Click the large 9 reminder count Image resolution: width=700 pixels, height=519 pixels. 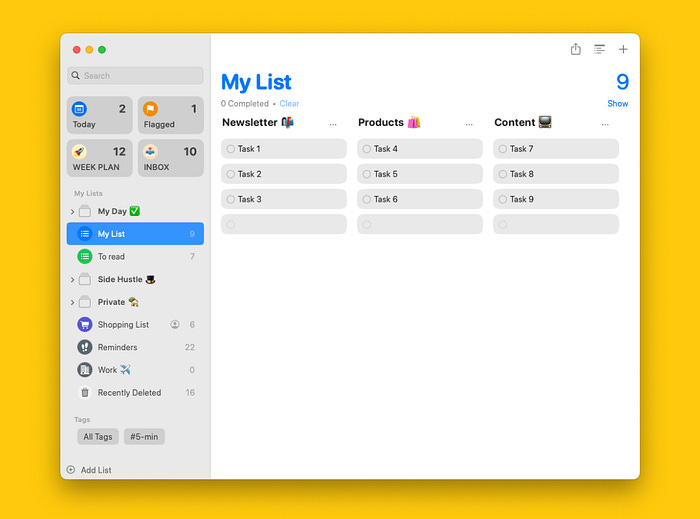[622, 82]
